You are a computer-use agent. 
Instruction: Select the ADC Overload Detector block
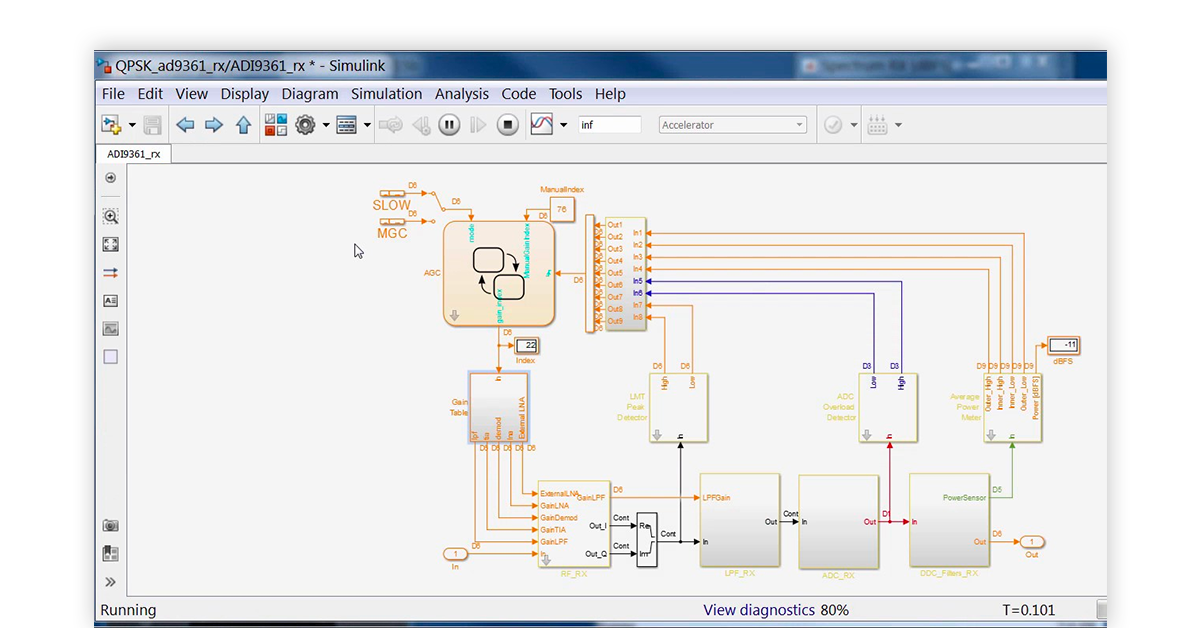tap(888, 407)
